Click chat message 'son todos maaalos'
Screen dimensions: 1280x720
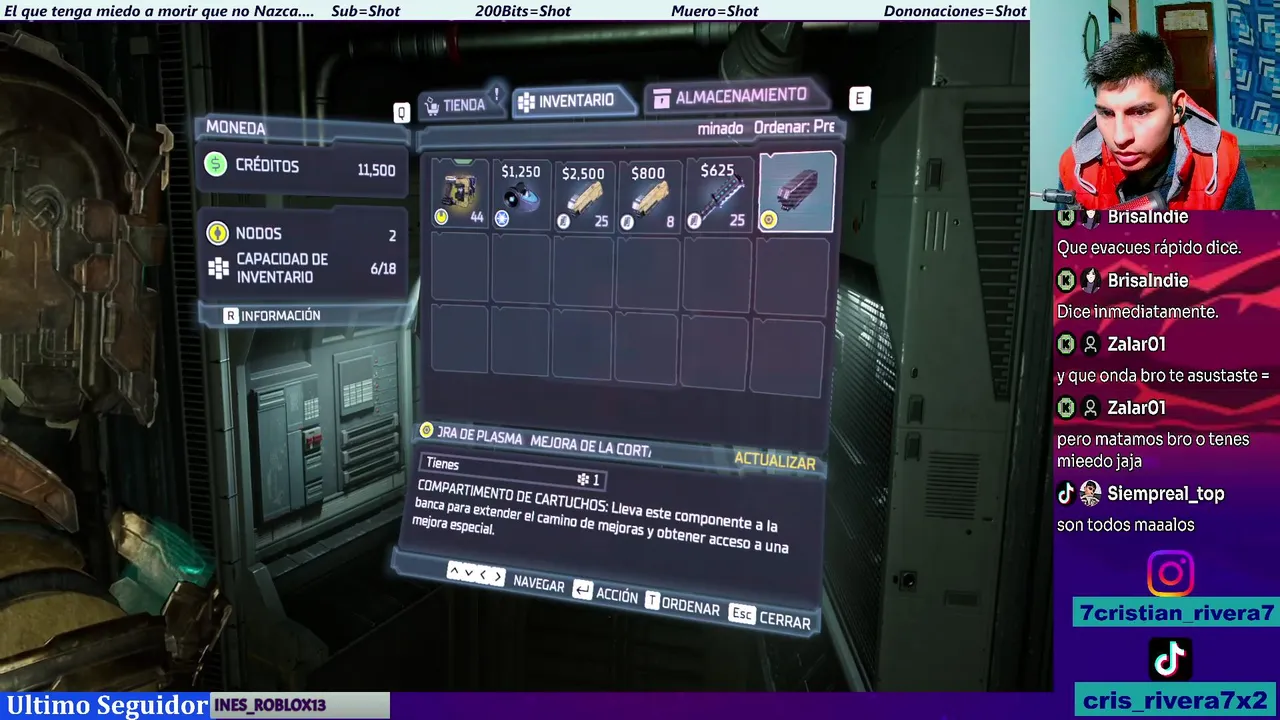click(x=1125, y=525)
